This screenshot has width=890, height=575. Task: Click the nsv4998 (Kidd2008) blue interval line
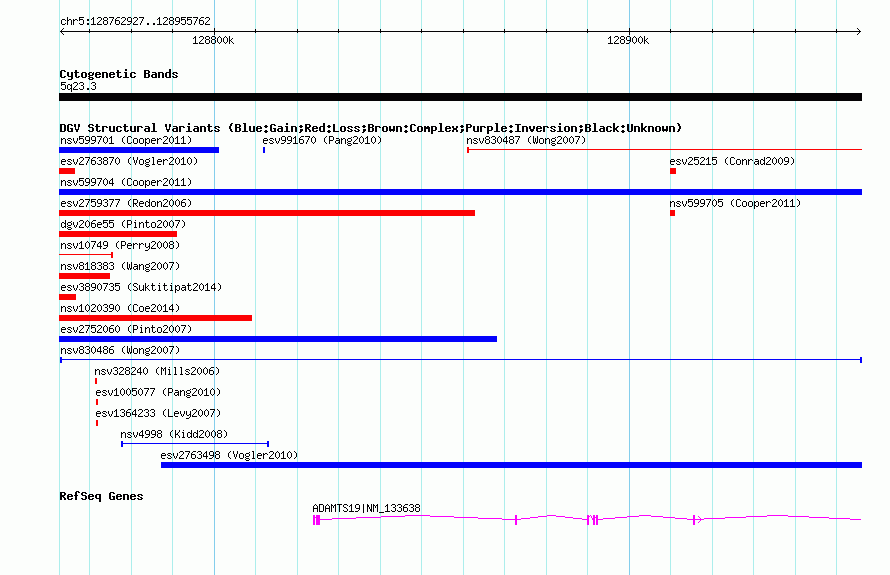pyautogui.click(x=195, y=444)
